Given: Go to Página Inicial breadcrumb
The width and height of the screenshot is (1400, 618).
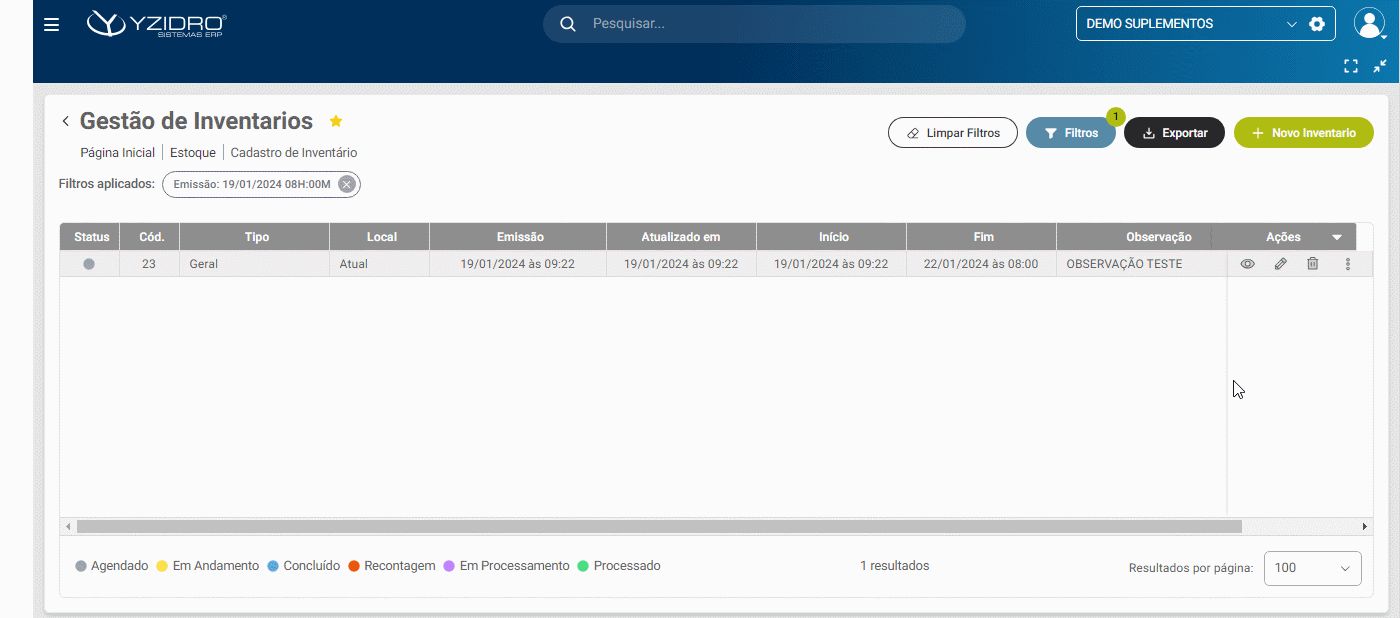Looking at the screenshot, I should pos(118,153).
